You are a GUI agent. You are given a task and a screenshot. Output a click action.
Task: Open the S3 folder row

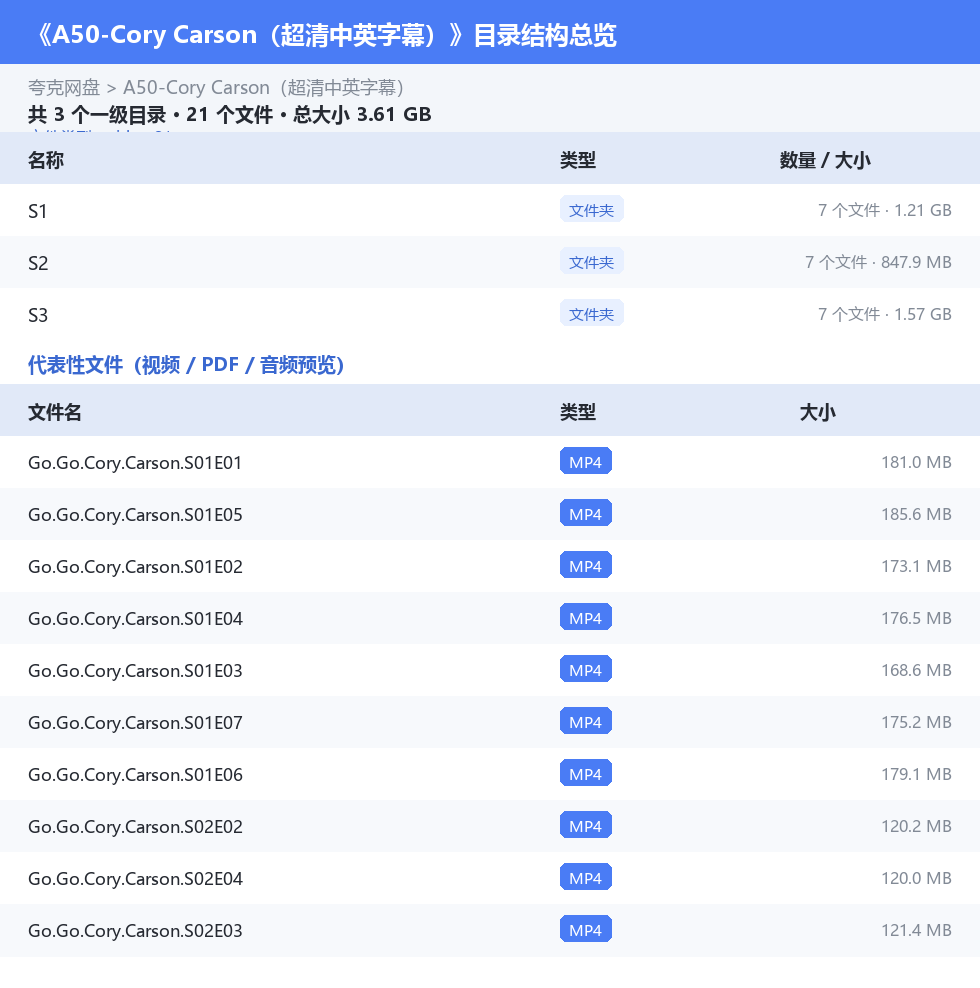pyautogui.click(x=490, y=314)
